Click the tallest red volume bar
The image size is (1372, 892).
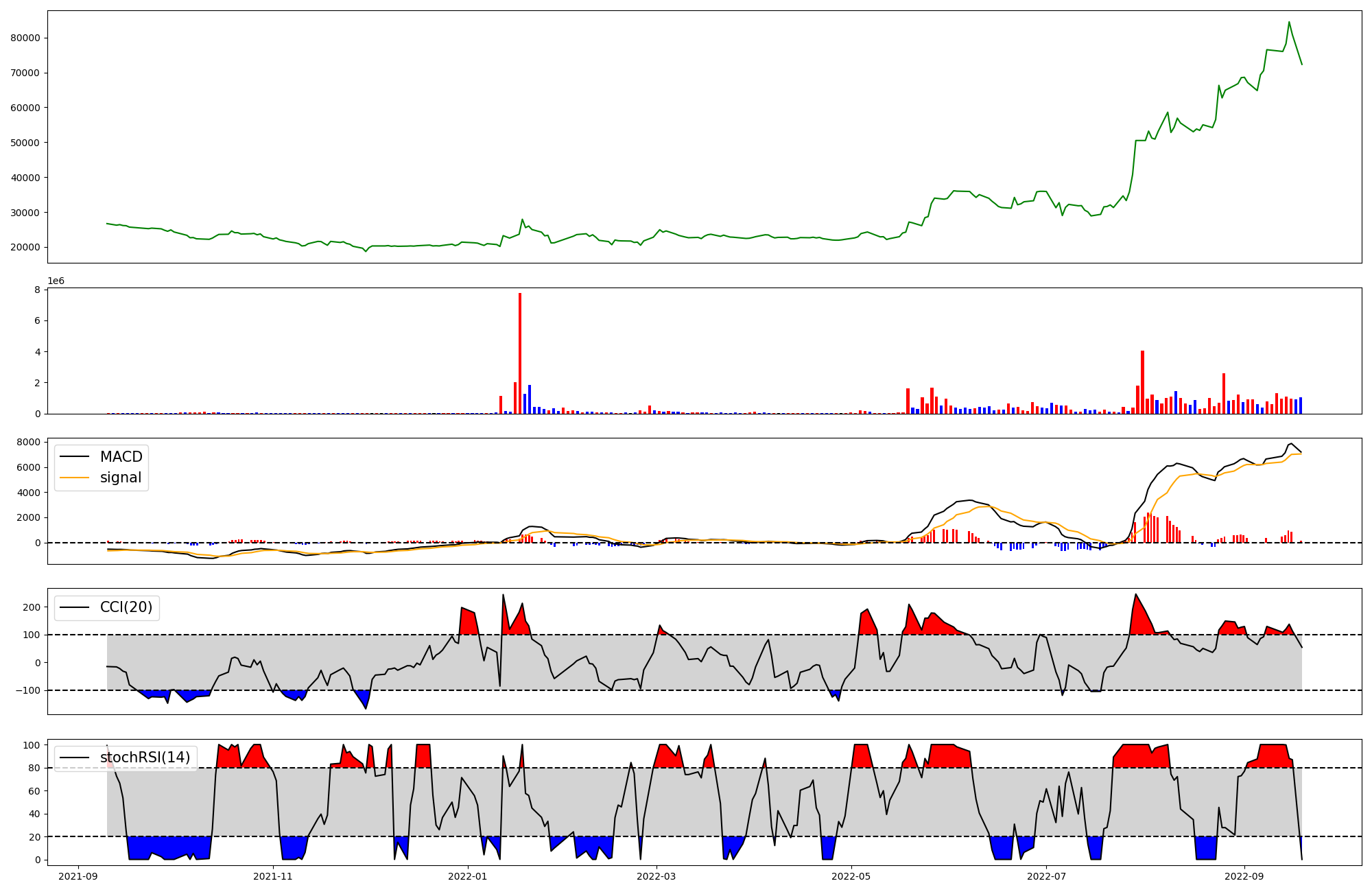(x=520, y=353)
